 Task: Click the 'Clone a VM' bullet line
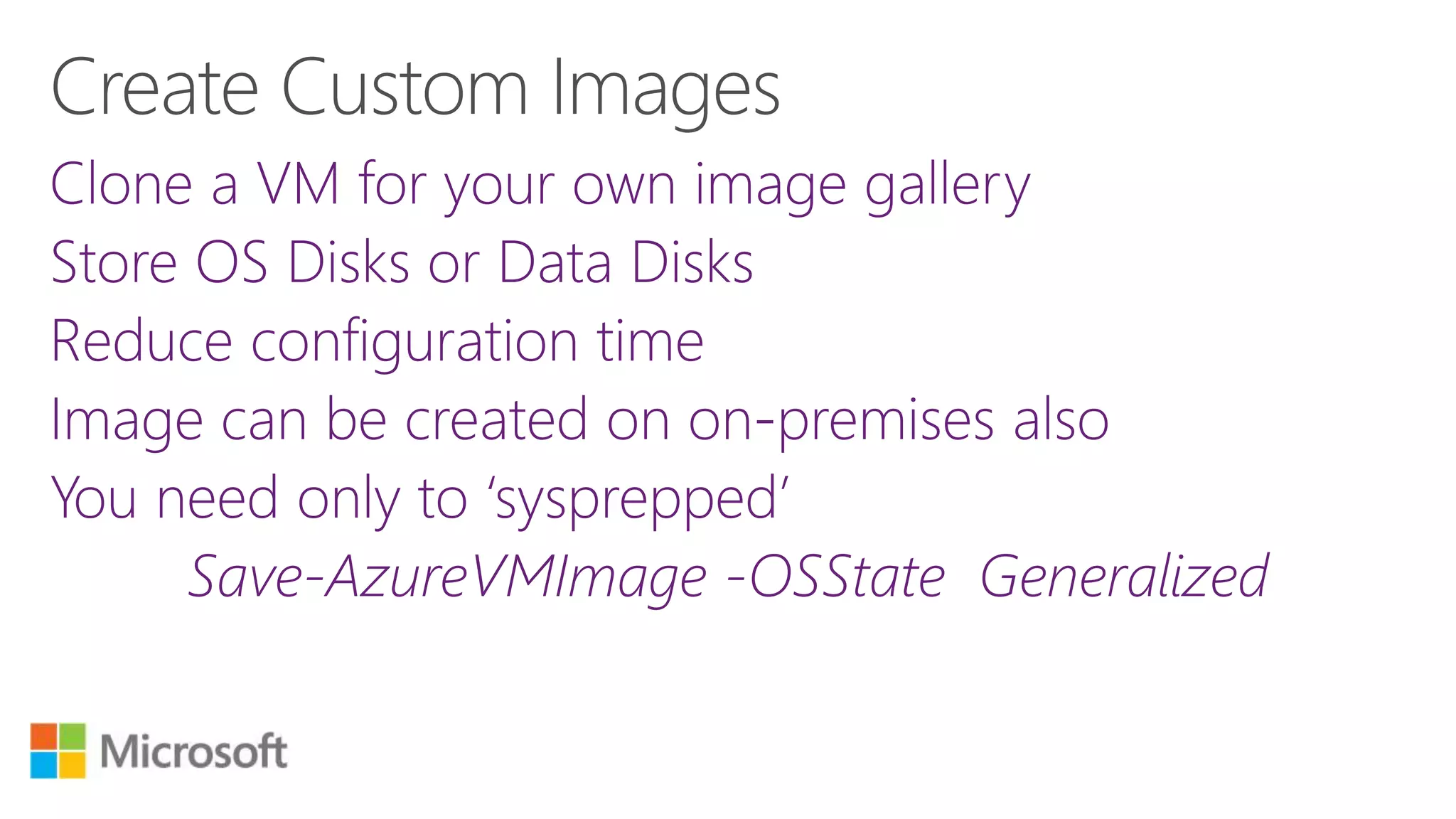(540, 185)
